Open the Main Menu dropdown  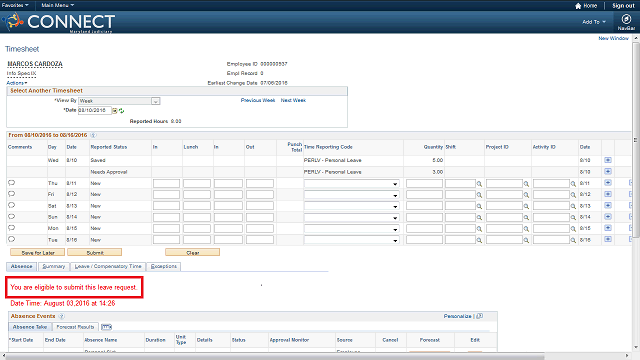(58, 5)
